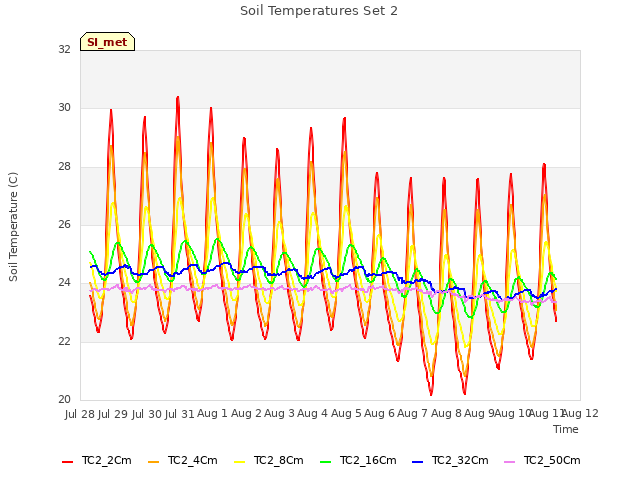Click the Jul 29 x-axis tick label
The width and height of the screenshot is (640, 480).
click(x=113, y=414)
